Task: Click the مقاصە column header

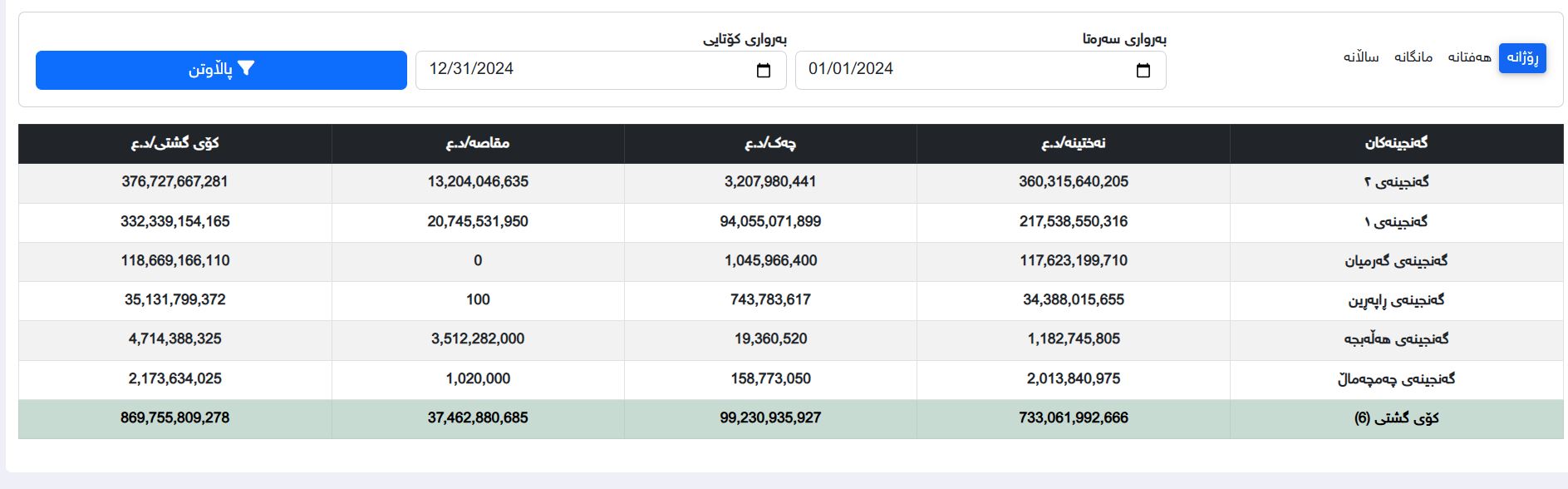Action: click(478, 143)
